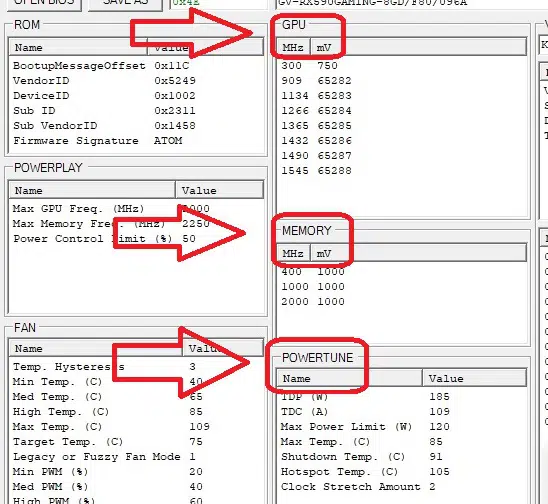Select the Temp. Hysteresis row
The image size is (548, 504).
(x=136, y=367)
